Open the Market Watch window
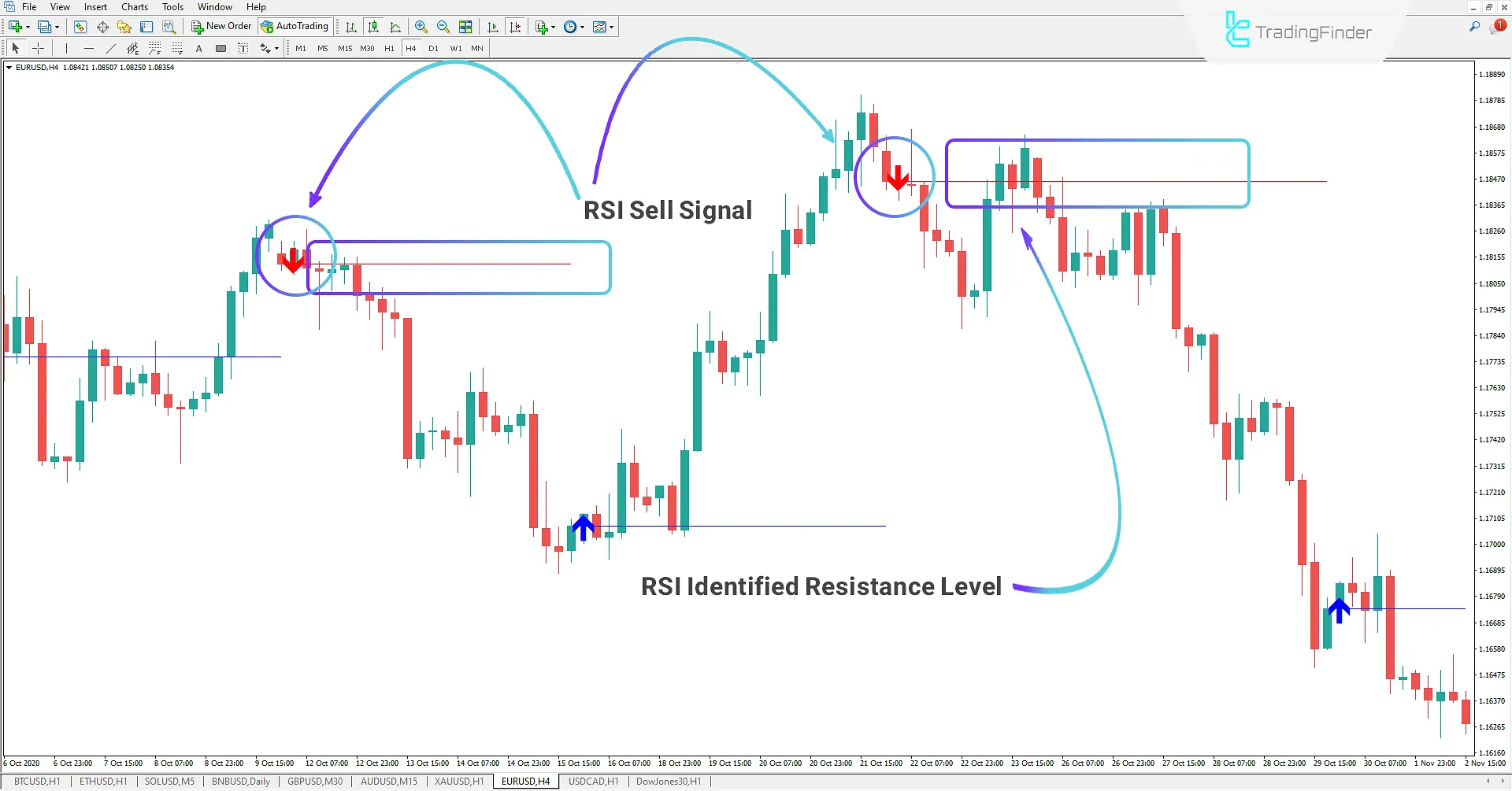This screenshot has height=791, width=1512. [80, 26]
